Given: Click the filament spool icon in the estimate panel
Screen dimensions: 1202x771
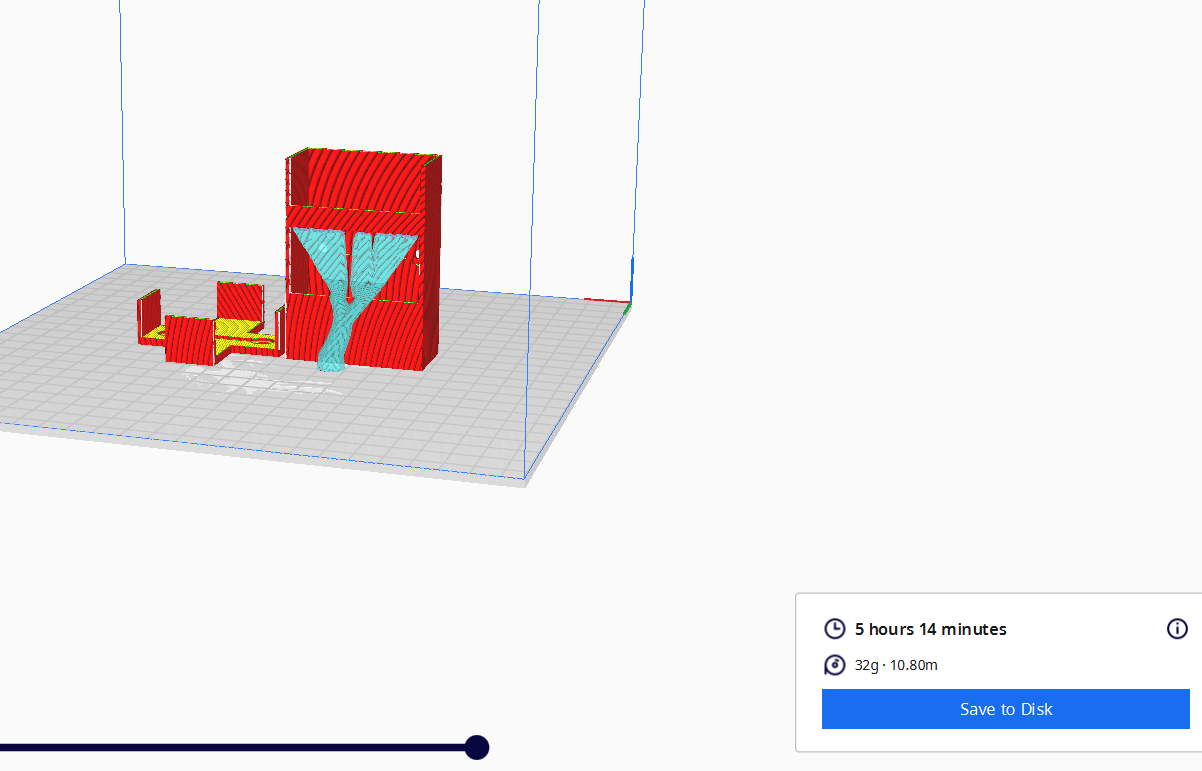Looking at the screenshot, I should (x=834, y=665).
